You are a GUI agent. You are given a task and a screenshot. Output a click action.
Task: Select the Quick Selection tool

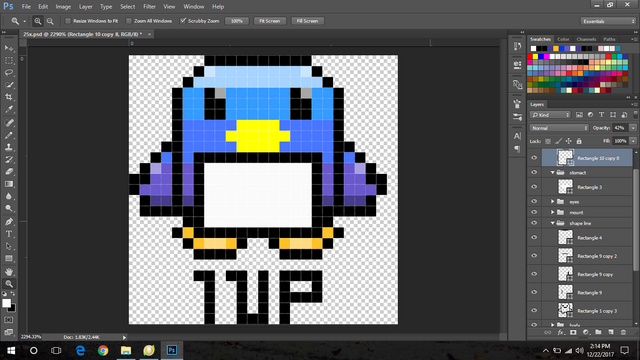pyautogui.click(x=9, y=85)
